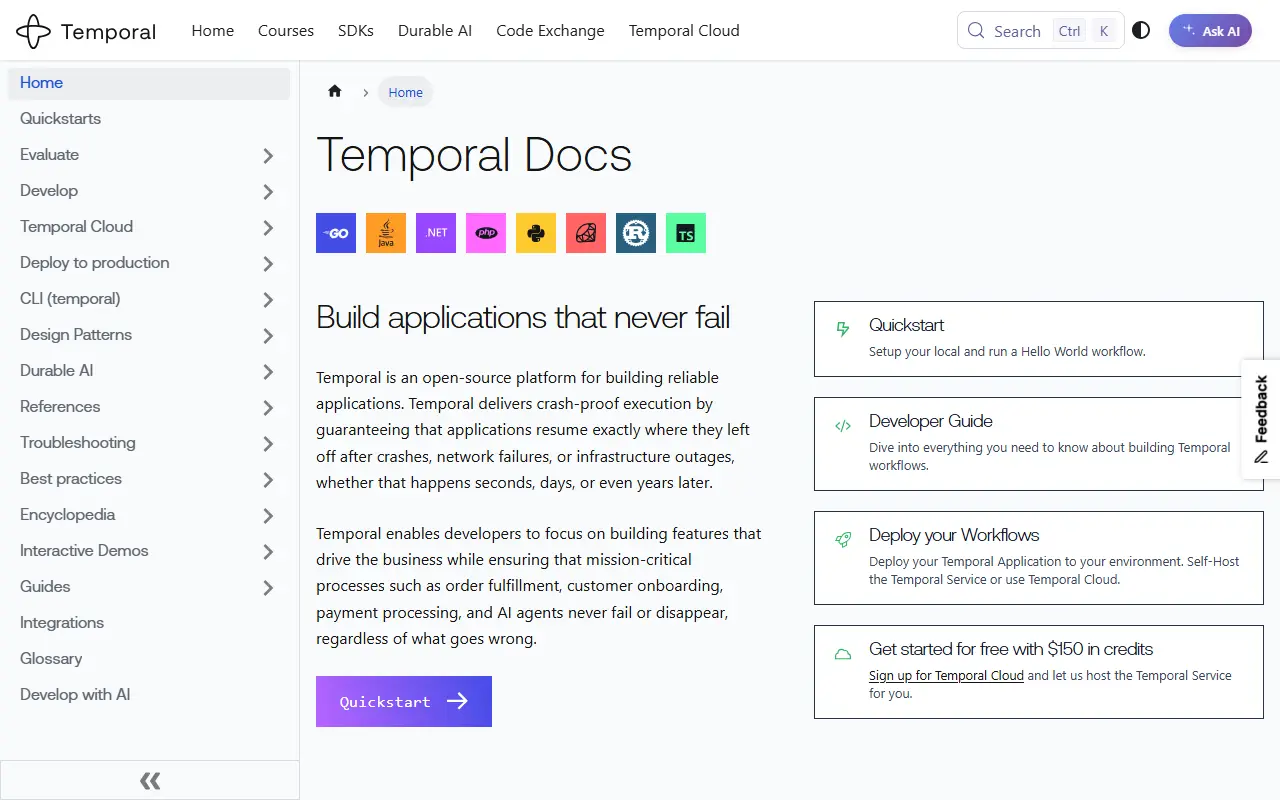Select Courses in top navigation
The height and width of the screenshot is (800, 1280).
[x=286, y=30]
